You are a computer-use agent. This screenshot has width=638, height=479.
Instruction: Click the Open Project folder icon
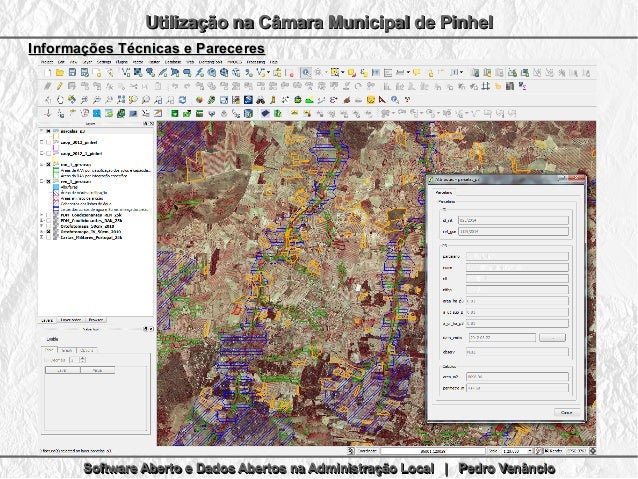(60, 73)
